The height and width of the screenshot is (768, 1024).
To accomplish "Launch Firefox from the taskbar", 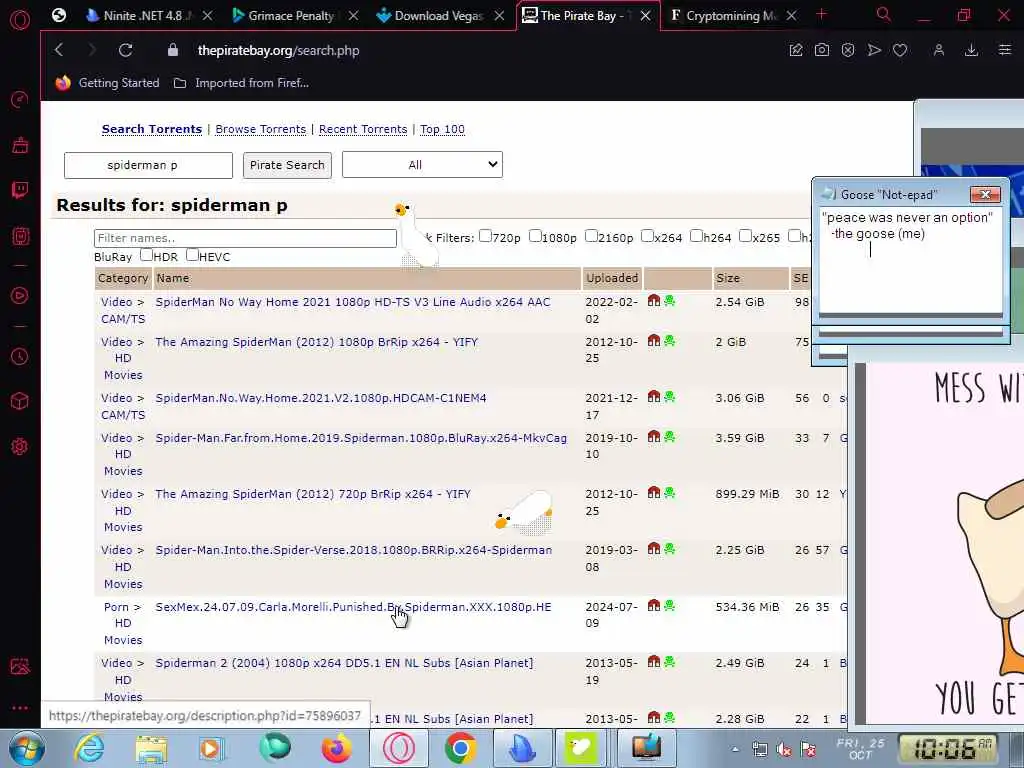I will [336, 748].
